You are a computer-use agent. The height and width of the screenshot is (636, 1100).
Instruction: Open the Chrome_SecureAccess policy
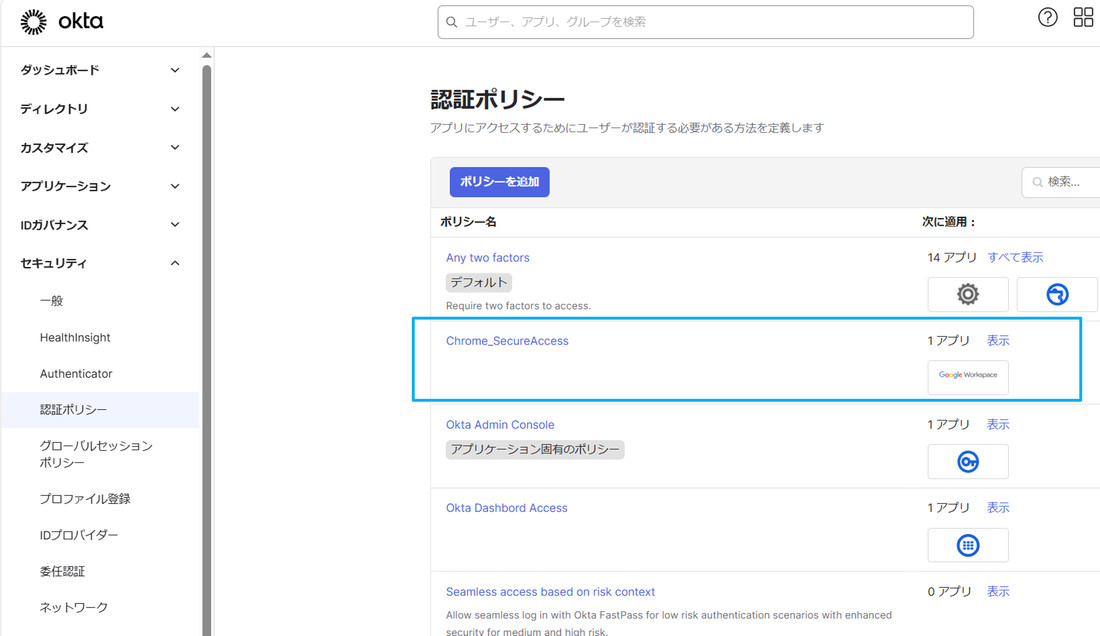click(x=507, y=341)
